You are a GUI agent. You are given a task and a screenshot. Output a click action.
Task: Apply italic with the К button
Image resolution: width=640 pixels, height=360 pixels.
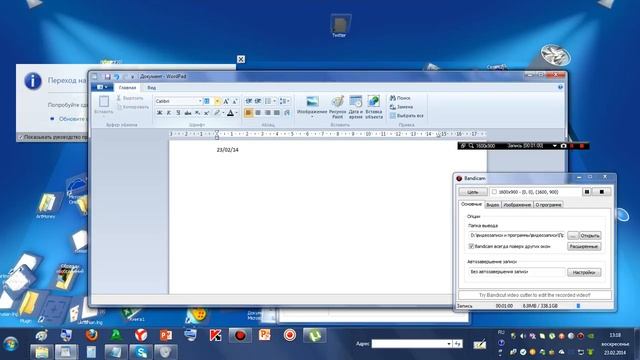tap(169, 113)
